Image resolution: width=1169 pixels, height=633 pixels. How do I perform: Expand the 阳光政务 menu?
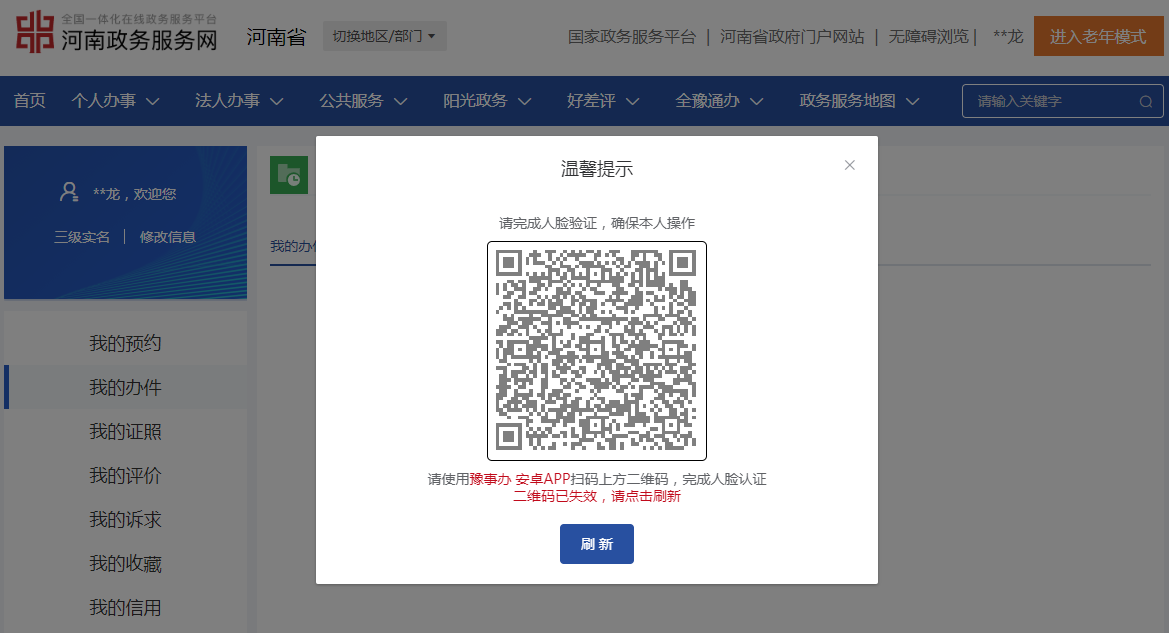pyautogui.click(x=487, y=101)
